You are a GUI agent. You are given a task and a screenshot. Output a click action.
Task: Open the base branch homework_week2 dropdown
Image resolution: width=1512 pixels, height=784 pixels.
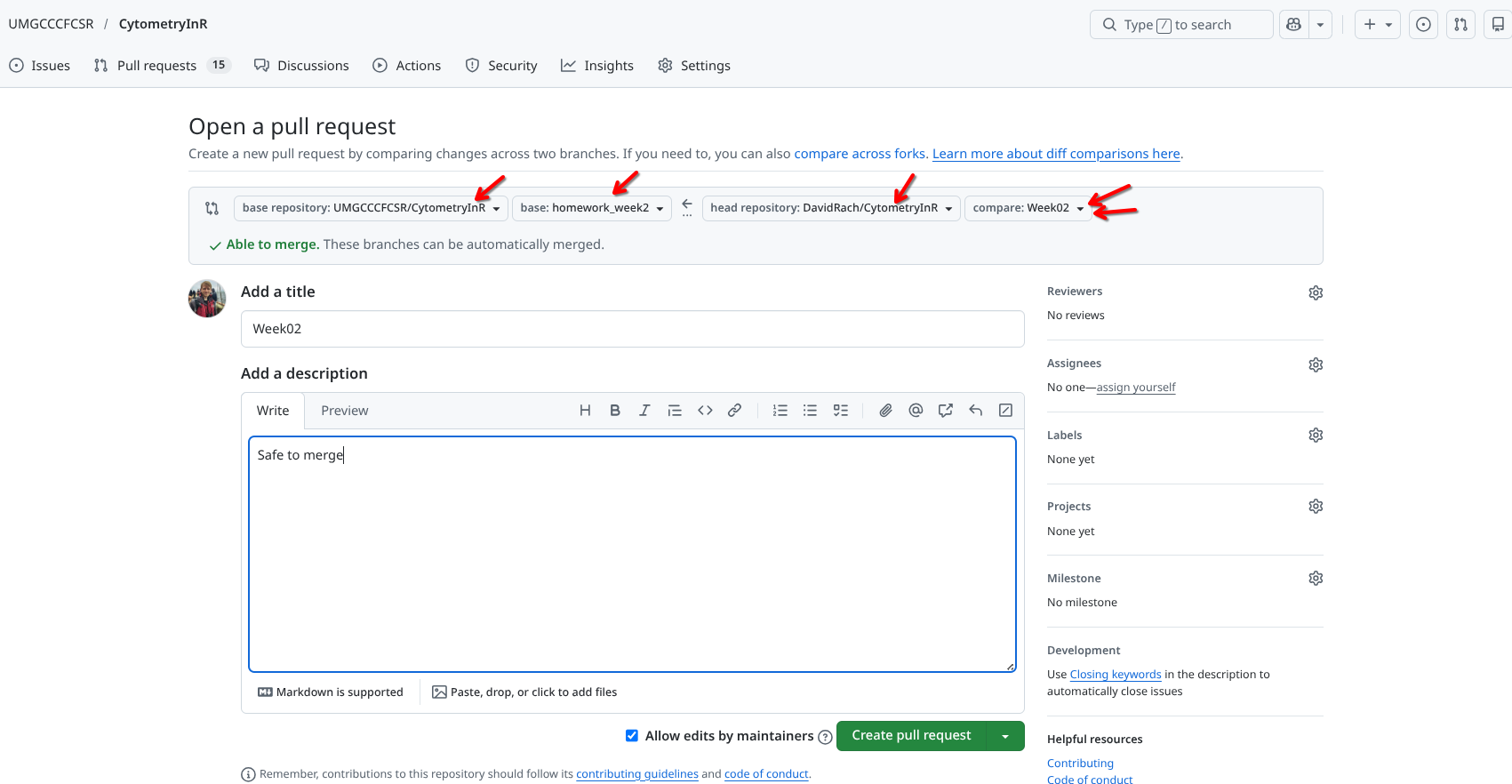[592, 208]
